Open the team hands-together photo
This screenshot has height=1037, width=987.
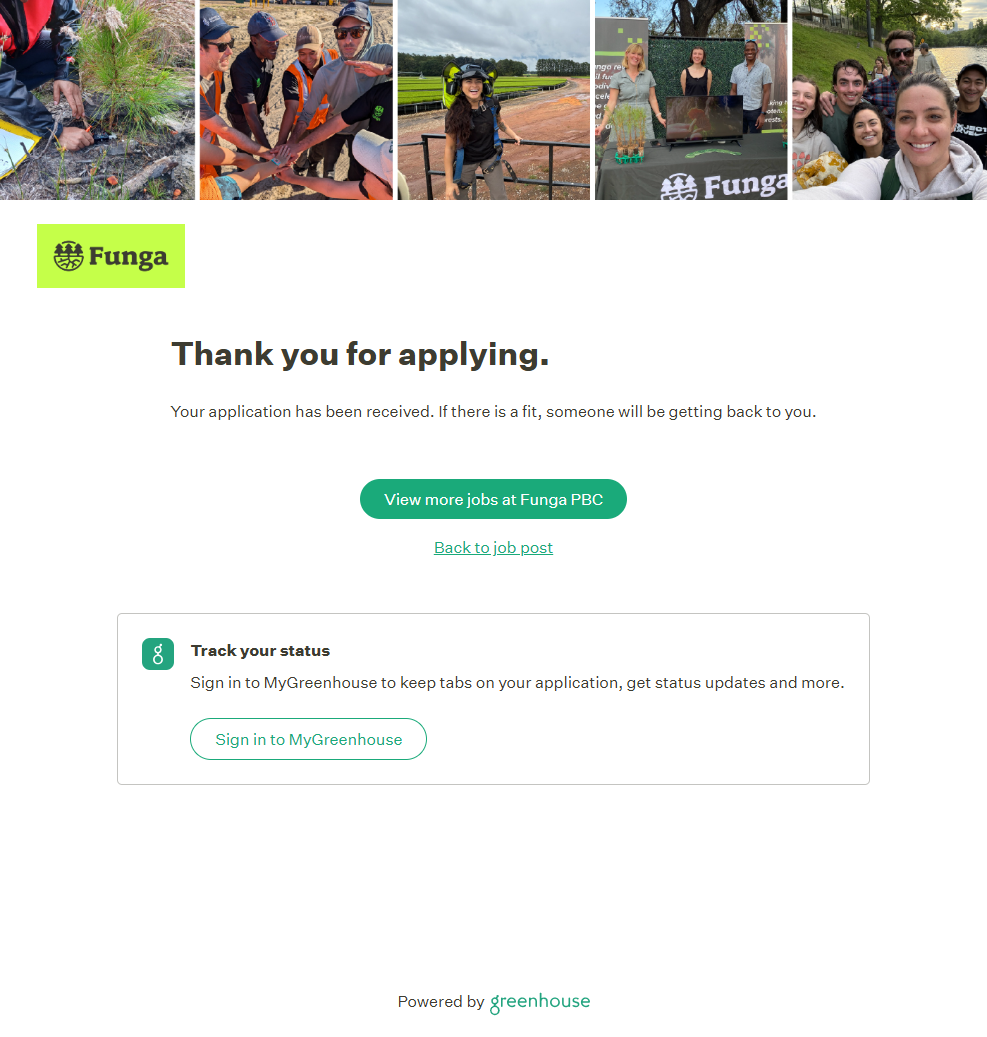coord(296,100)
